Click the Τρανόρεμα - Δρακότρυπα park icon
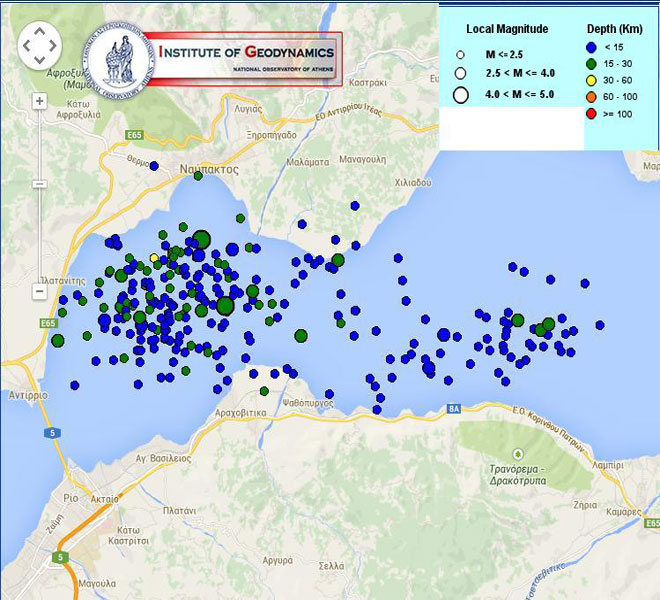Viewport: 660px width, 600px height. pos(517,453)
